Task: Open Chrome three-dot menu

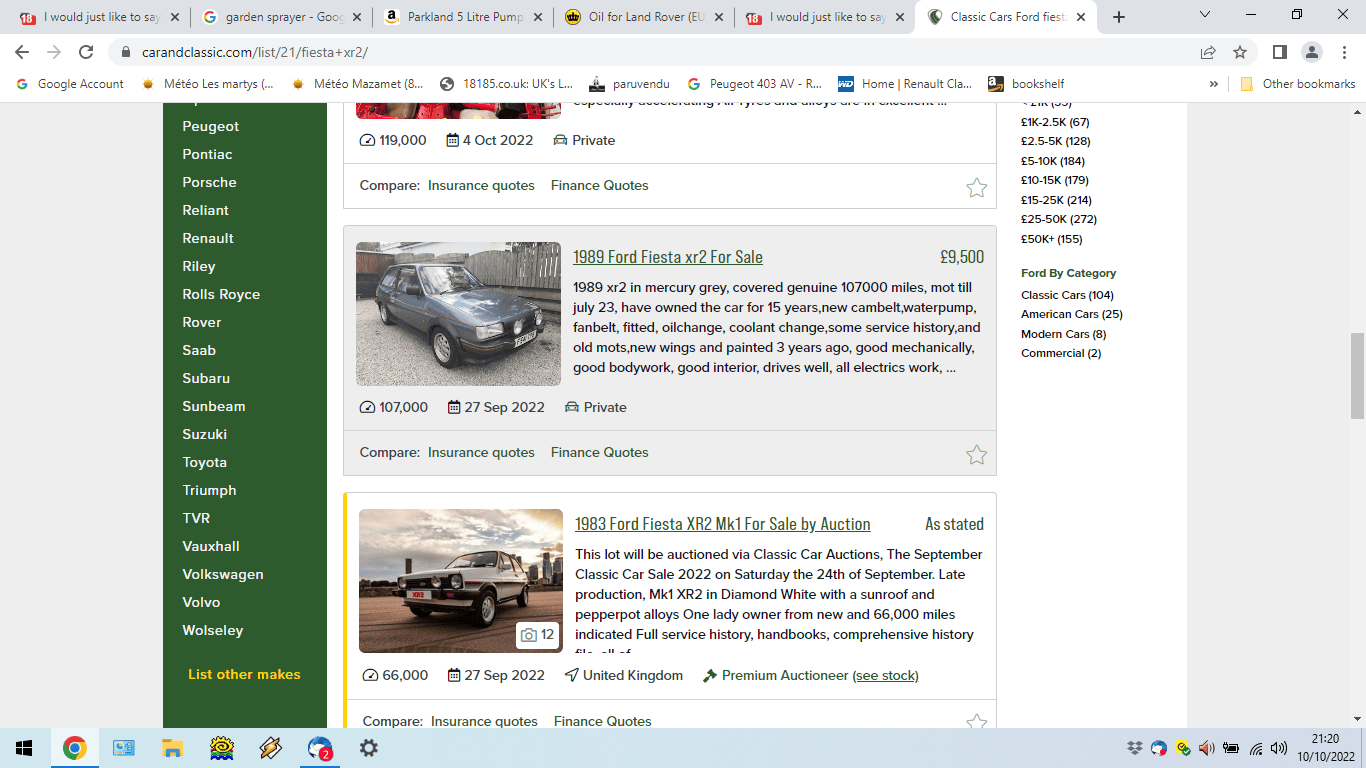Action: 1343,52
